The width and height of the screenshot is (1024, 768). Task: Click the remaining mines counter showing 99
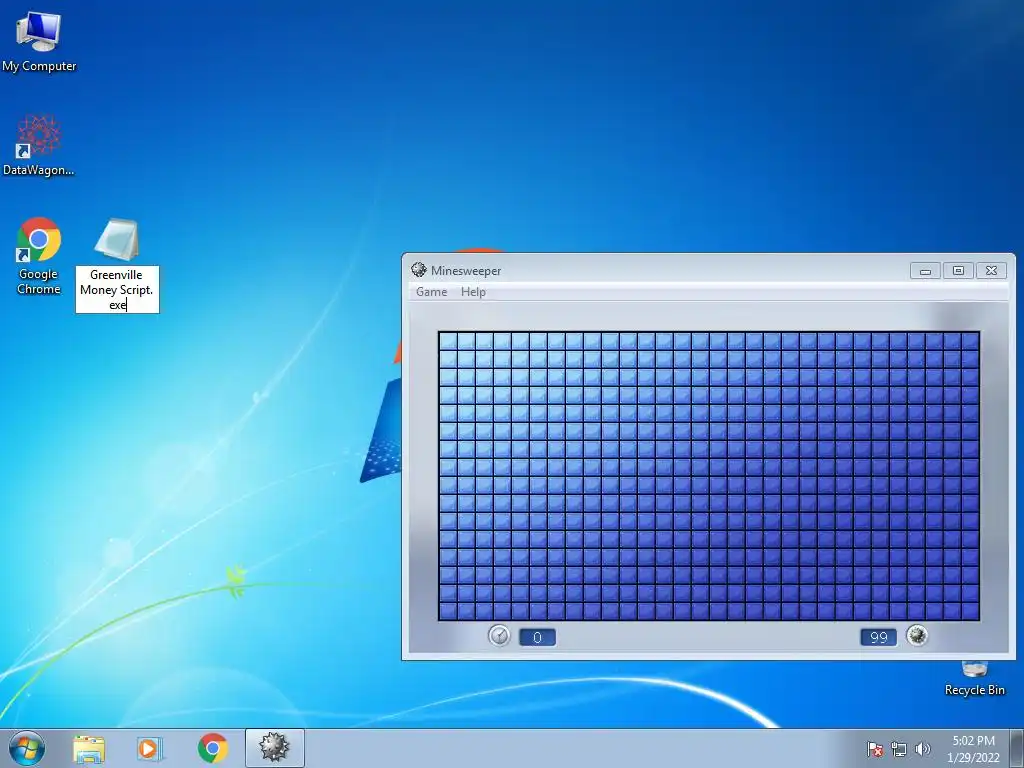coord(878,637)
